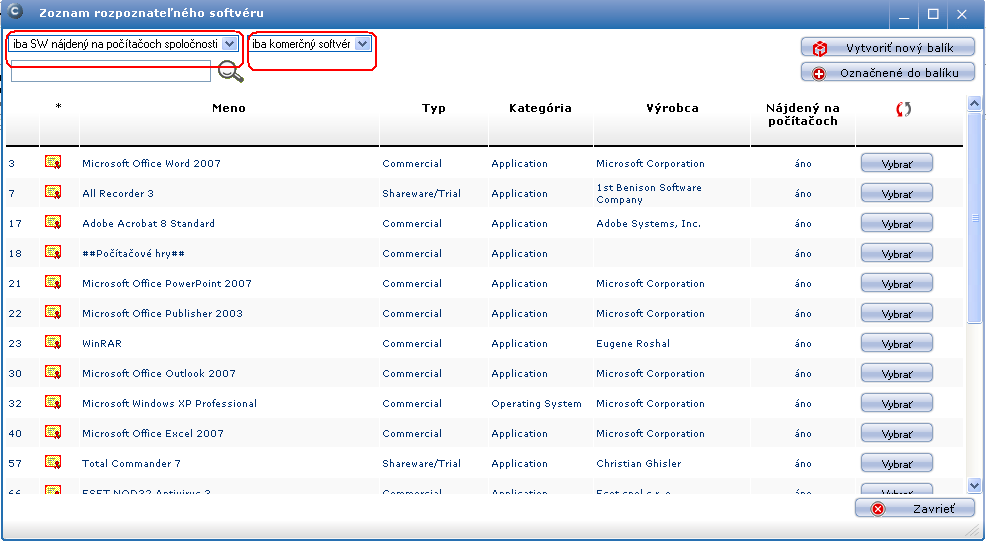
Task: Minimize the window
Action: pyautogui.click(x=904, y=13)
